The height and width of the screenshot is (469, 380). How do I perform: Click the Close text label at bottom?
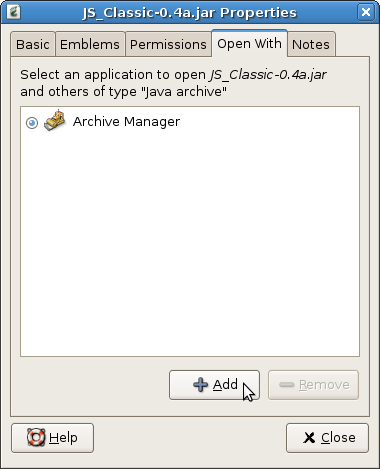[x=338, y=438]
